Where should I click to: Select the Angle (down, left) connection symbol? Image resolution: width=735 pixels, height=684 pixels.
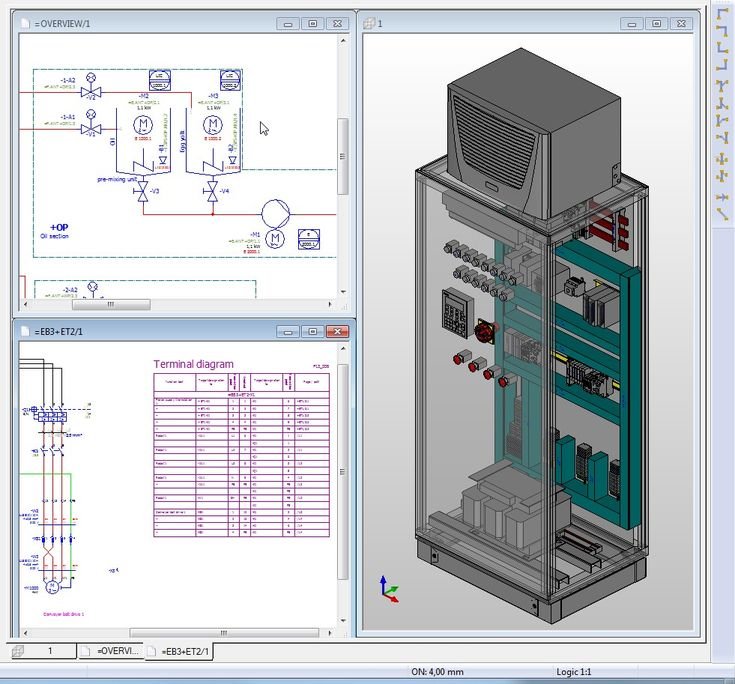coord(721,30)
